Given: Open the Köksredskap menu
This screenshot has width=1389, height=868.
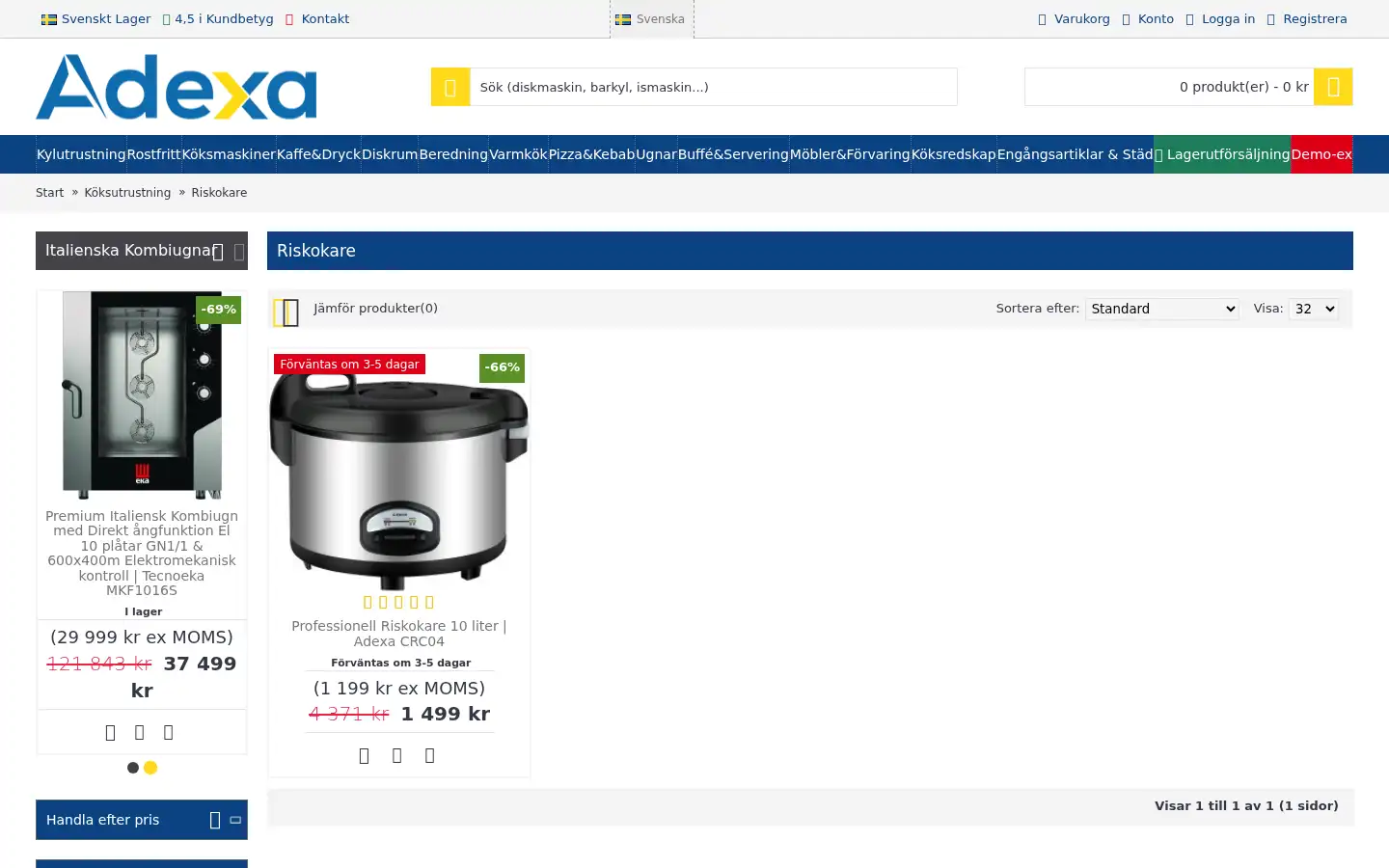Looking at the screenshot, I should [953, 154].
